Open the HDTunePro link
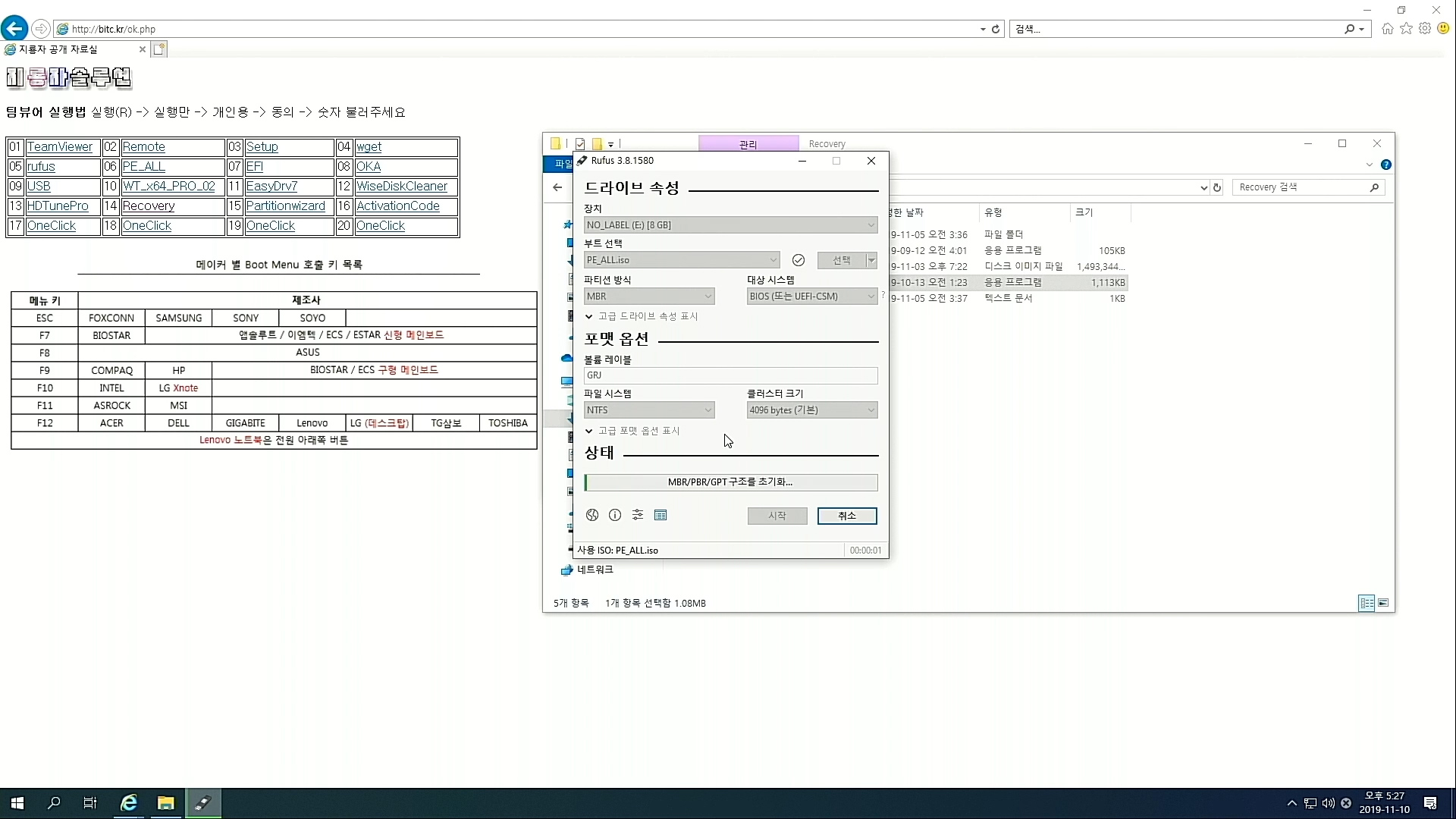This screenshot has width=1456, height=819. [58, 206]
